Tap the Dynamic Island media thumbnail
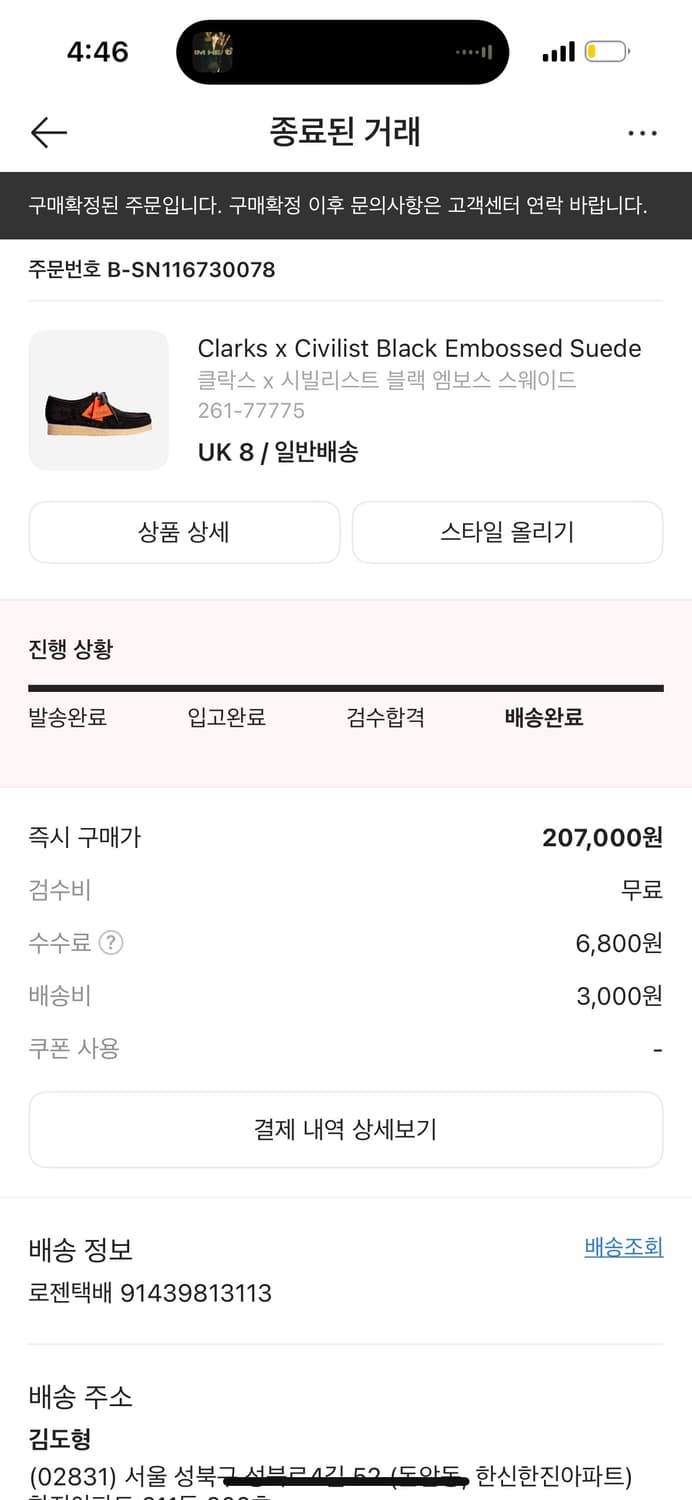The width and height of the screenshot is (692, 1500). [x=213, y=52]
